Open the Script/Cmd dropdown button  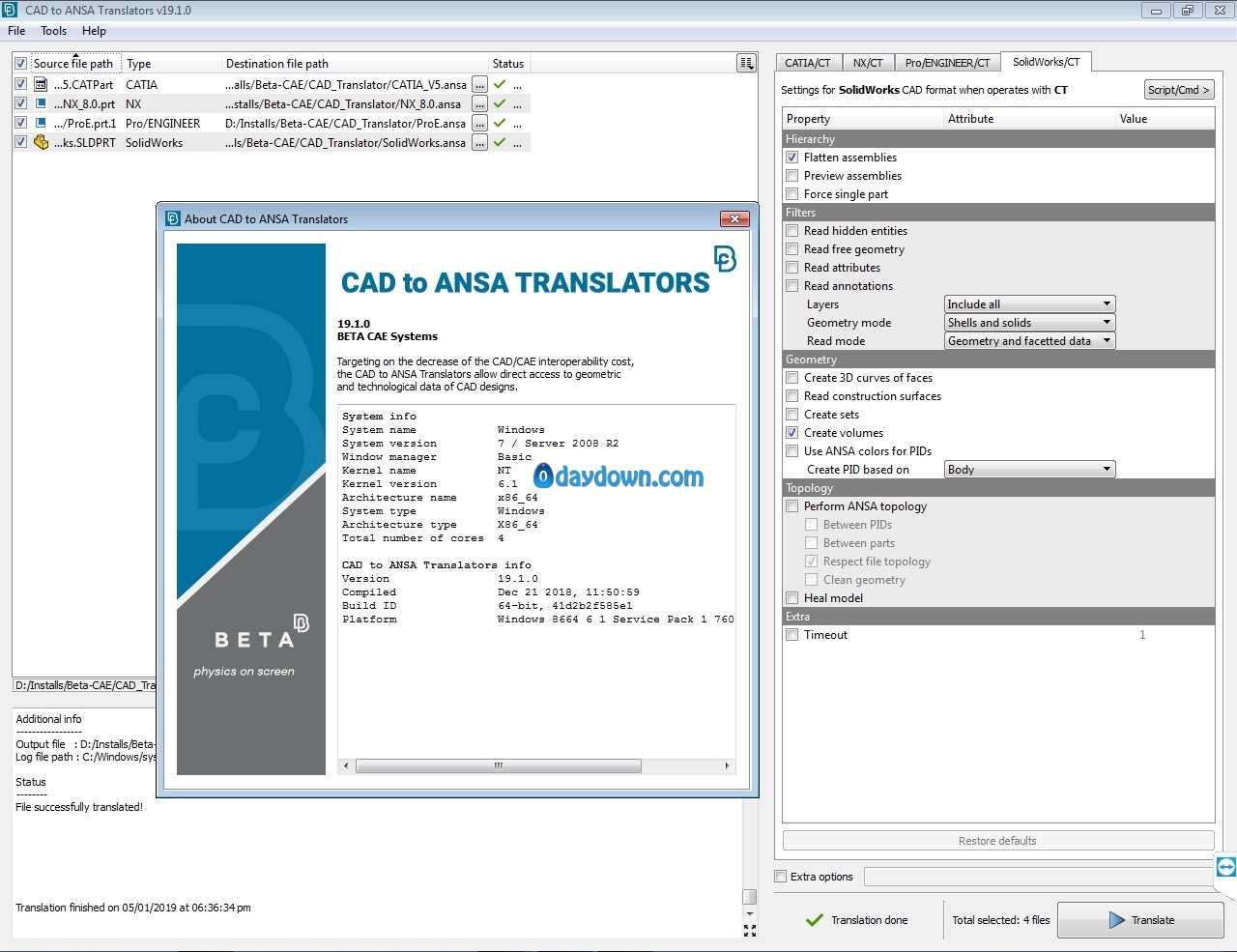[x=1179, y=90]
